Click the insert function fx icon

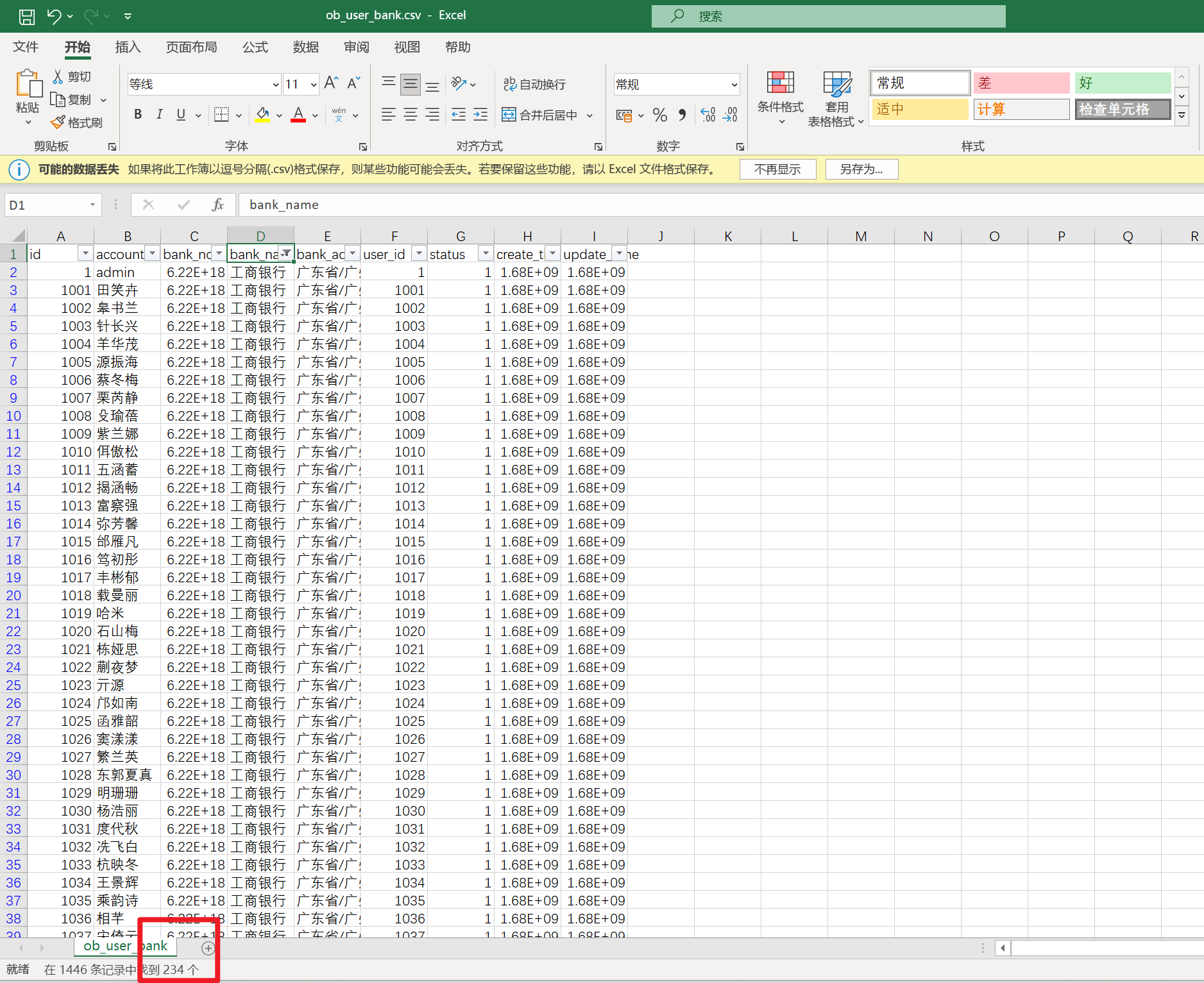pyautogui.click(x=218, y=205)
